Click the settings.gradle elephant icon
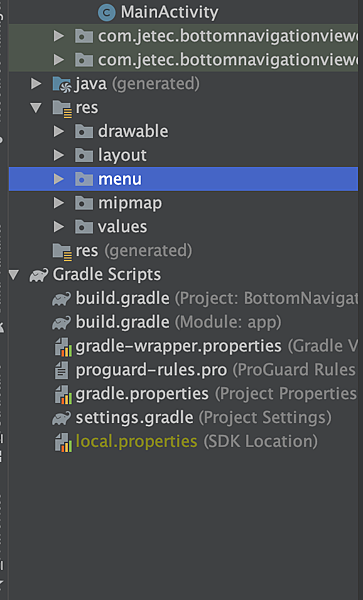The image size is (363, 600). coord(61,417)
